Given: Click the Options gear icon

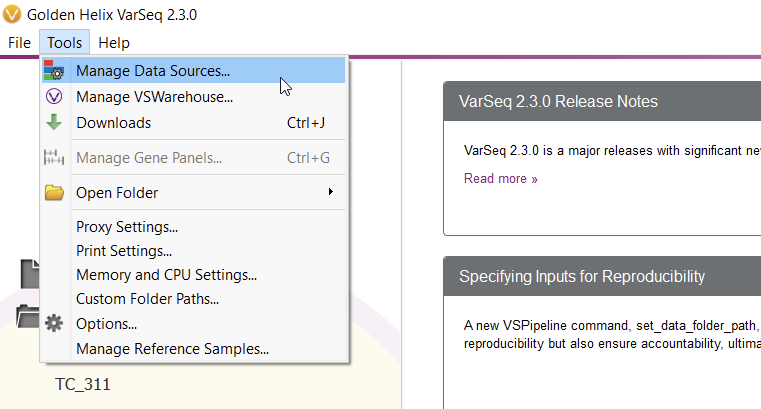Looking at the screenshot, I should pos(54,323).
